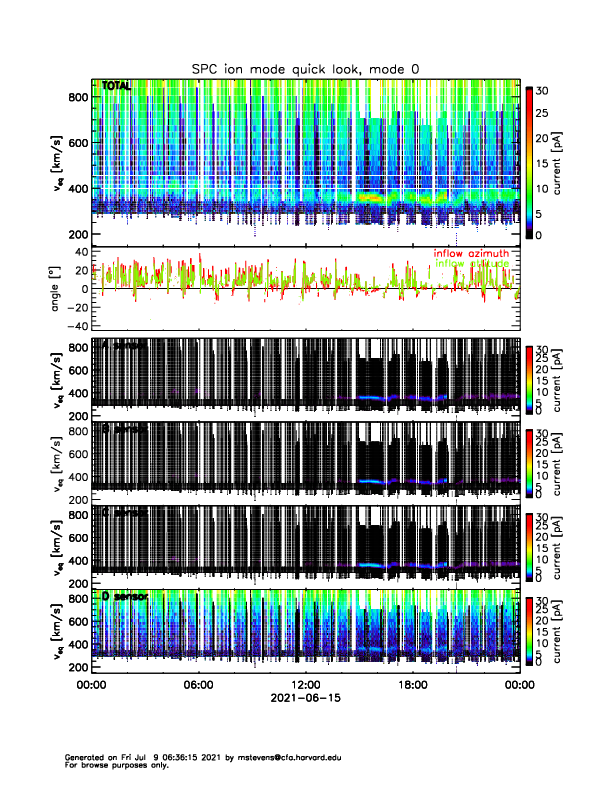Click the "current [pA]" label of top colorbar

(x=567, y=160)
